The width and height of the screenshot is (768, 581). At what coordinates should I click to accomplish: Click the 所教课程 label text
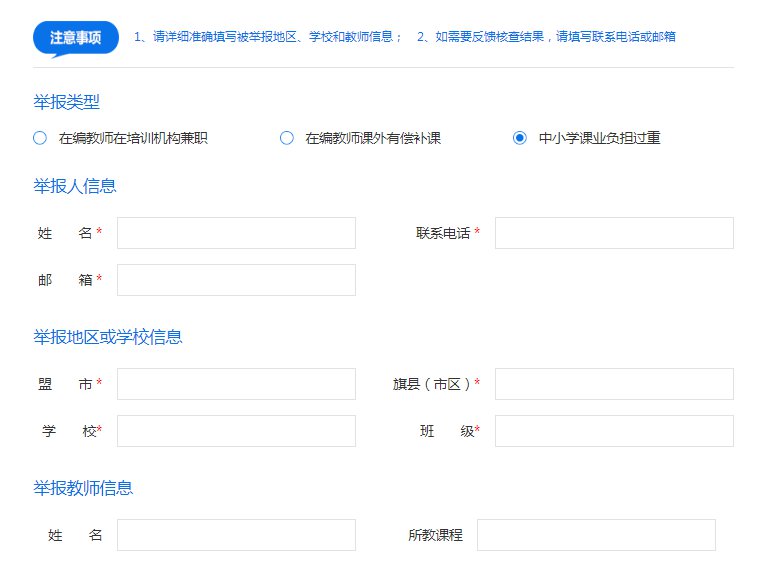pyautogui.click(x=435, y=535)
